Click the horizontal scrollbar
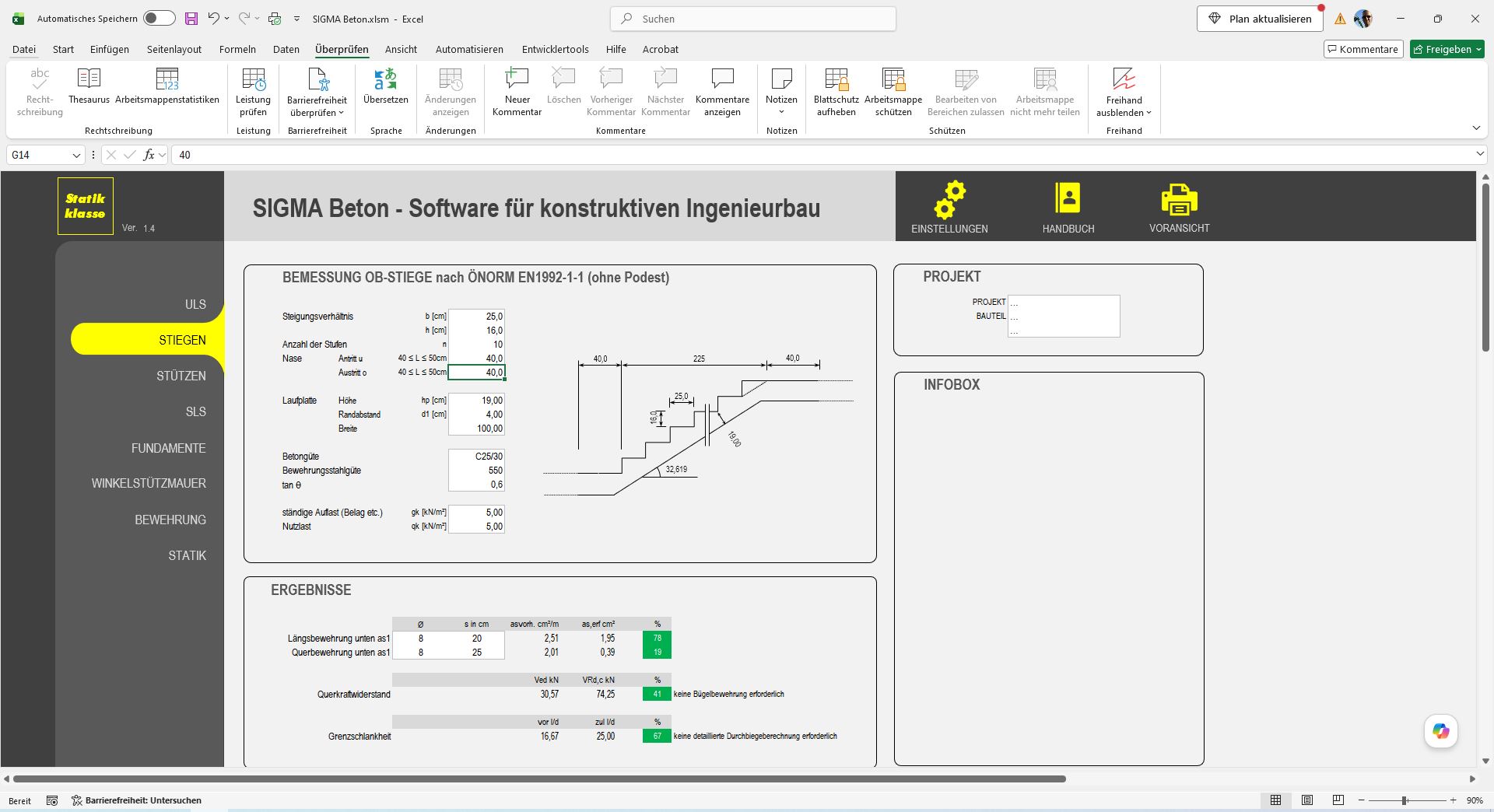This screenshot has height=812, width=1494. [x=539, y=779]
